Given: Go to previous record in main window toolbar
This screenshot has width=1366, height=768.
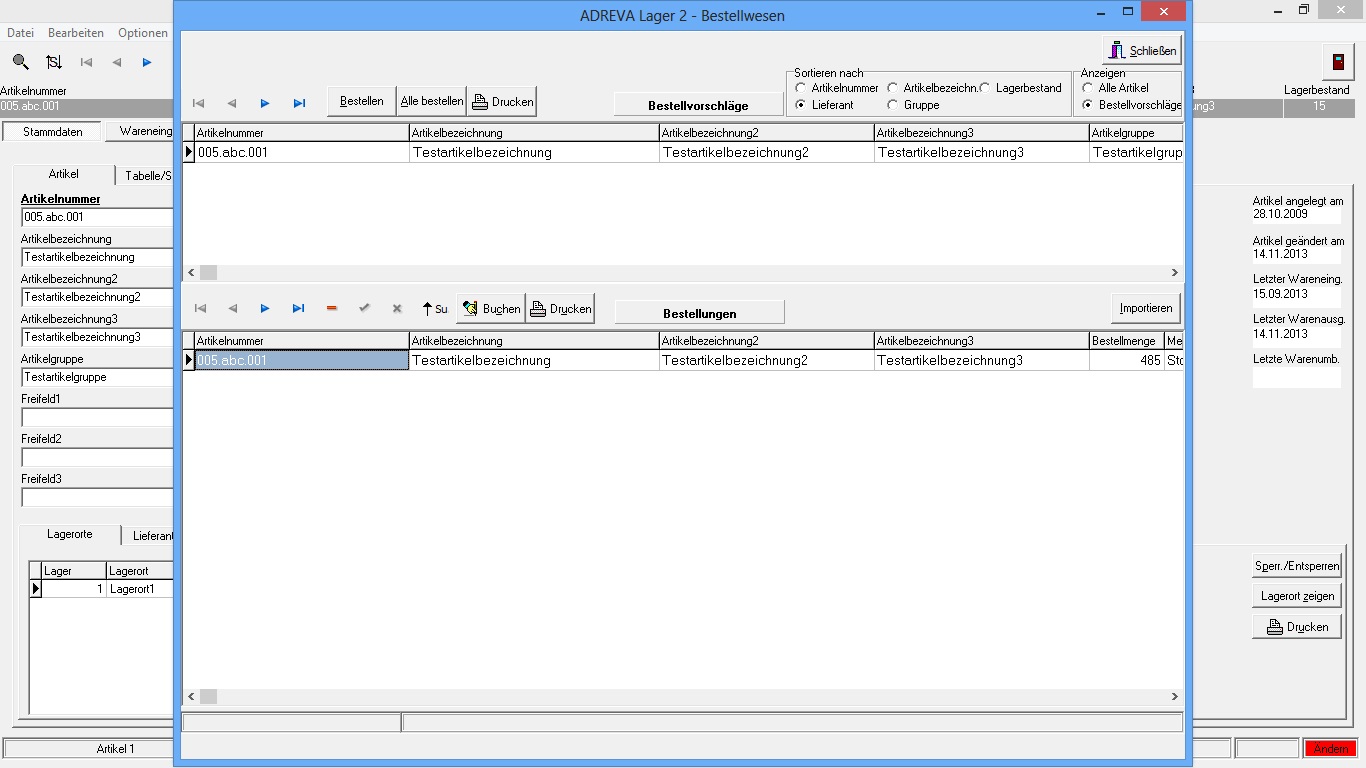Looking at the screenshot, I should [117, 62].
